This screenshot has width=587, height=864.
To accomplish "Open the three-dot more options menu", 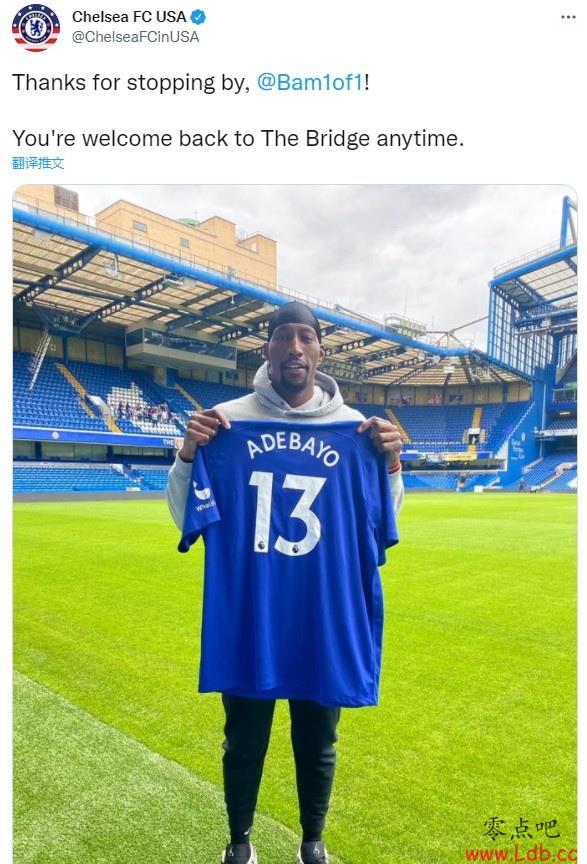I will click(x=568, y=17).
